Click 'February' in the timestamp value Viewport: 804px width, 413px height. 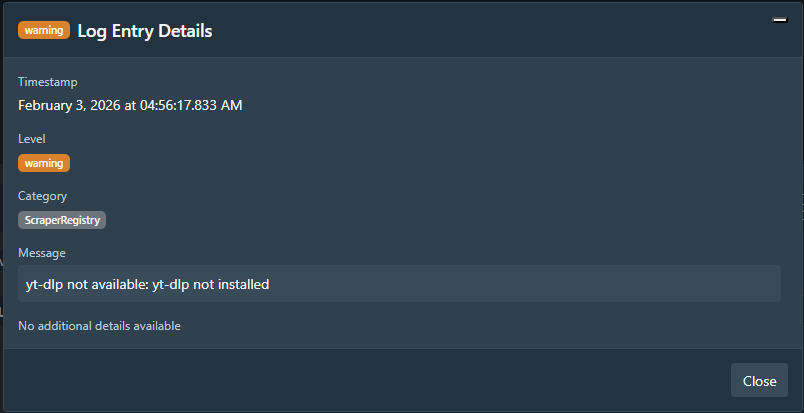pyautogui.click(x=47, y=105)
